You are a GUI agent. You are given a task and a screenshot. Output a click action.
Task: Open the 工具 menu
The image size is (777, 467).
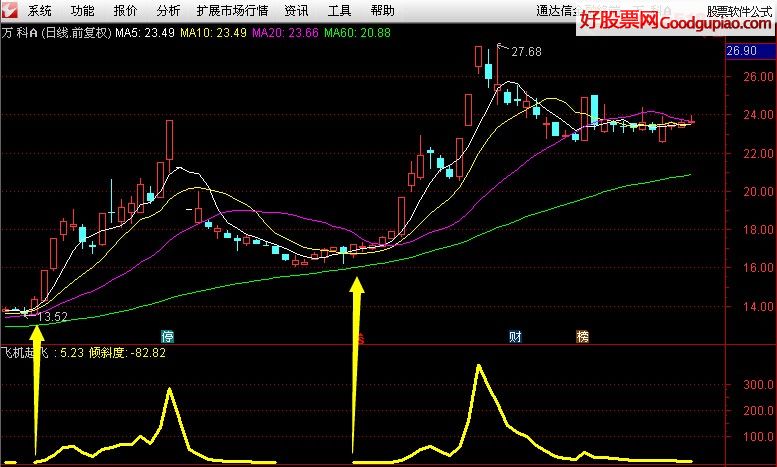coord(339,10)
